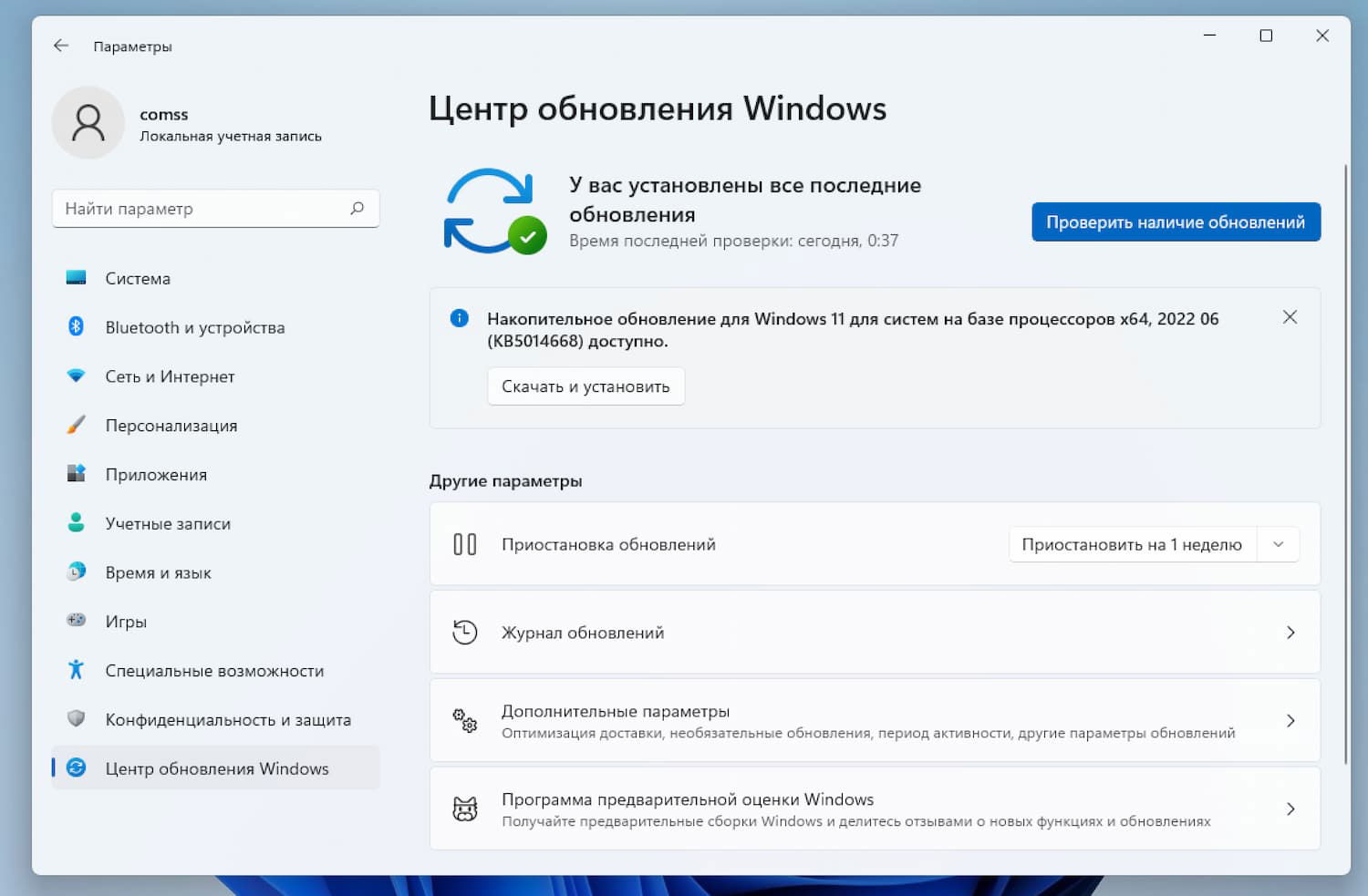Viewport: 1368px width, 896px height.
Task: Go to Bluetooth и устройства
Action: point(215,327)
